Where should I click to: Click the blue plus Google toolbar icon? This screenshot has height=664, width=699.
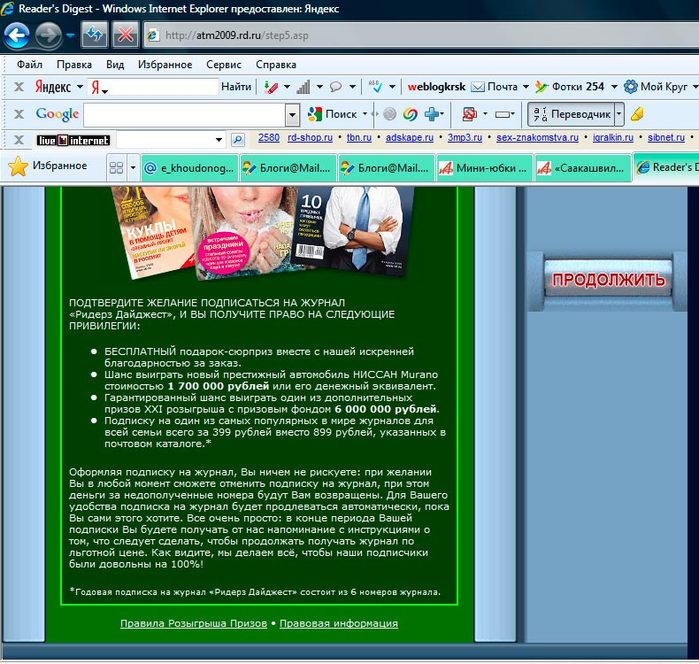(432, 114)
